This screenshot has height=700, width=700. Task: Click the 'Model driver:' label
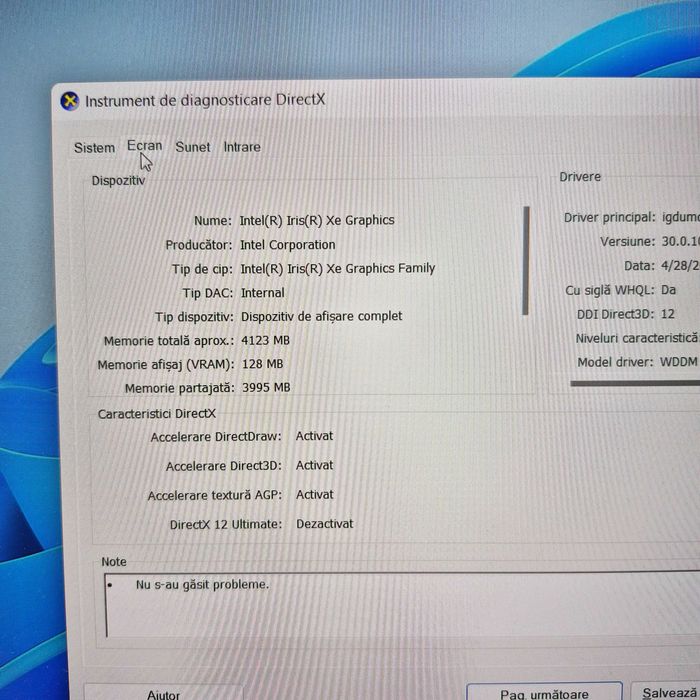615,362
